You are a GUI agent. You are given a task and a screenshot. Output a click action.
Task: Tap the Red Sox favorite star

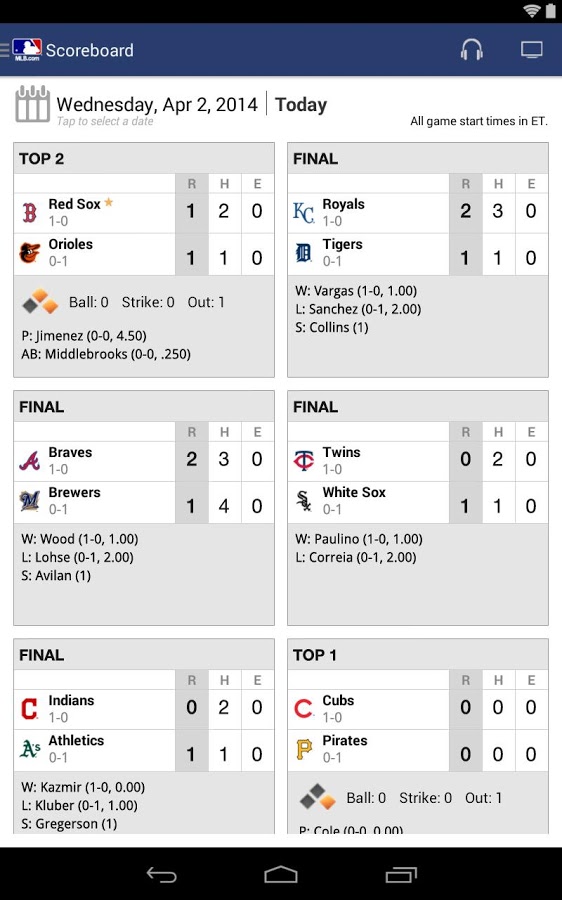(108, 202)
